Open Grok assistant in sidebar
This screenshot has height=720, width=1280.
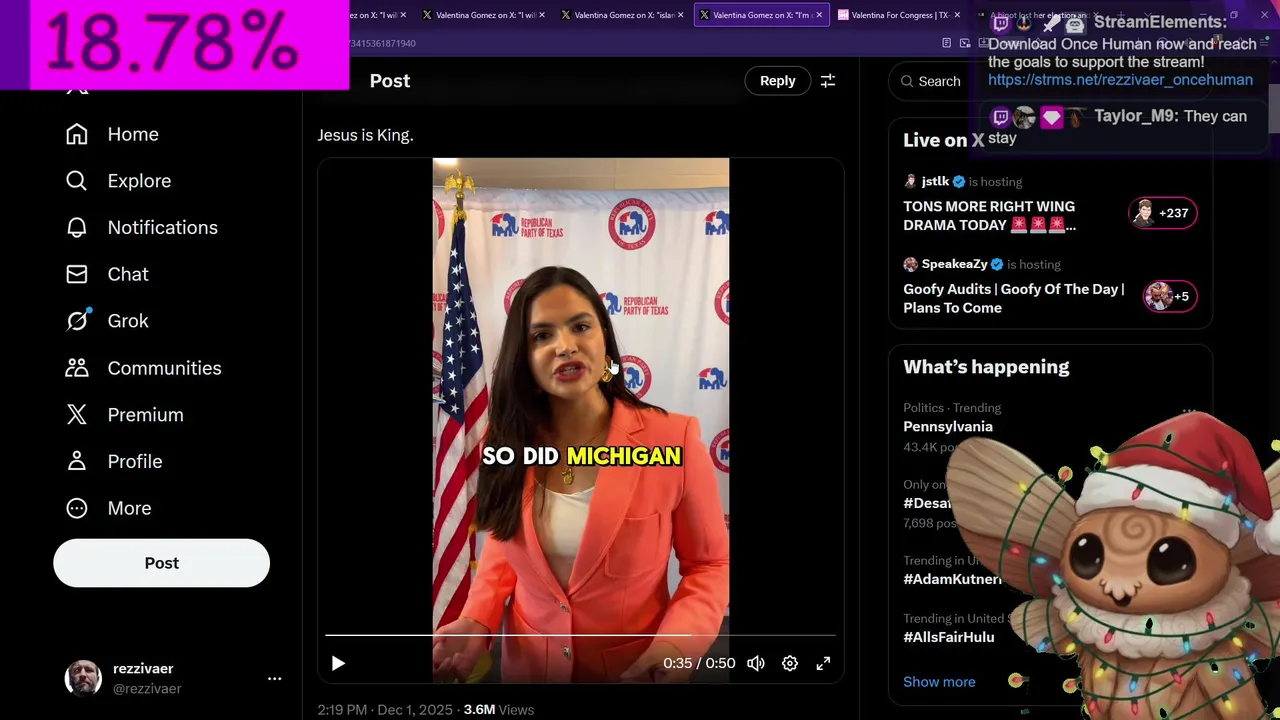click(x=107, y=321)
